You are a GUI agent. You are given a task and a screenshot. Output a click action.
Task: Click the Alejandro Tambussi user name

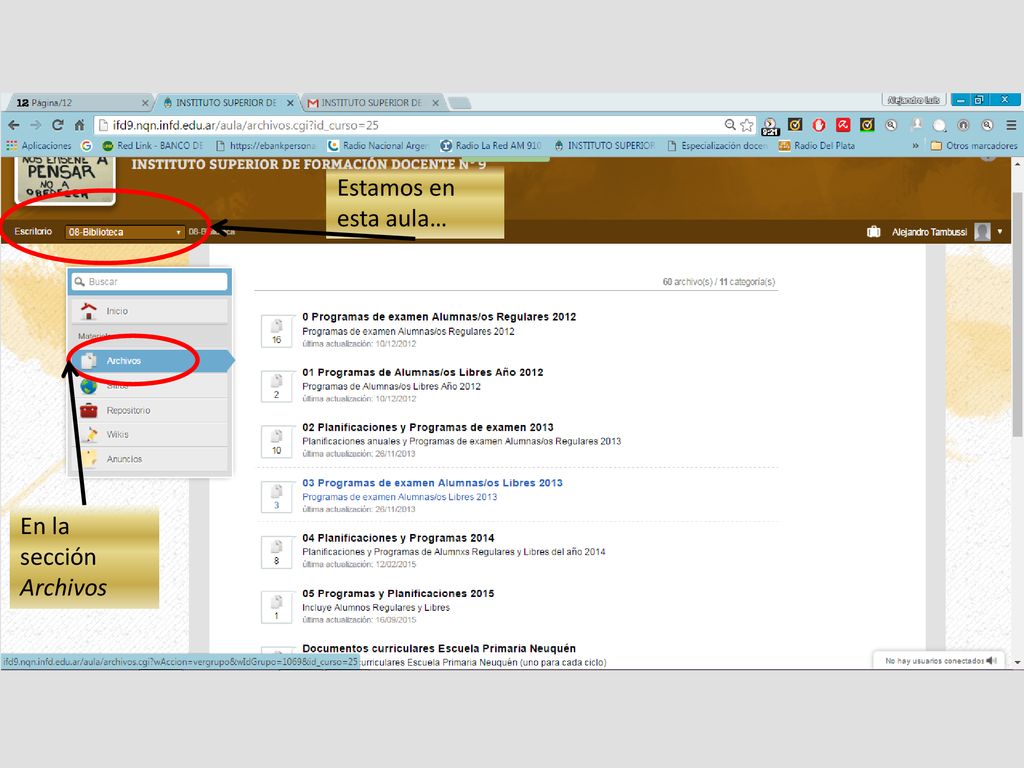tap(929, 232)
